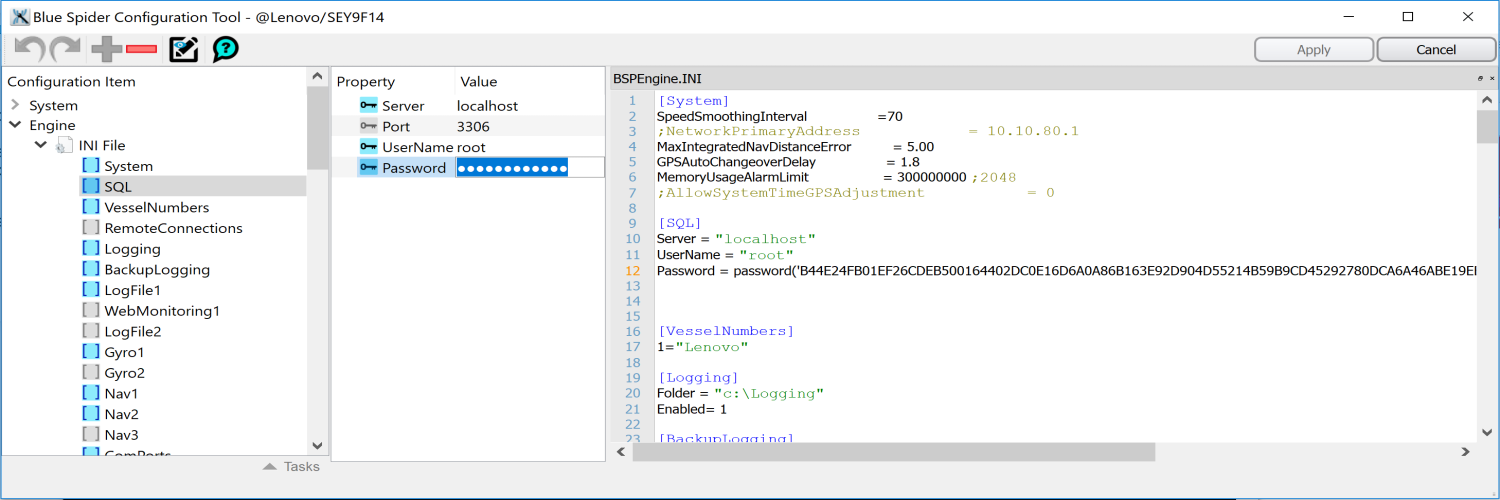
Task: Click the Apply button
Action: 1314,50
